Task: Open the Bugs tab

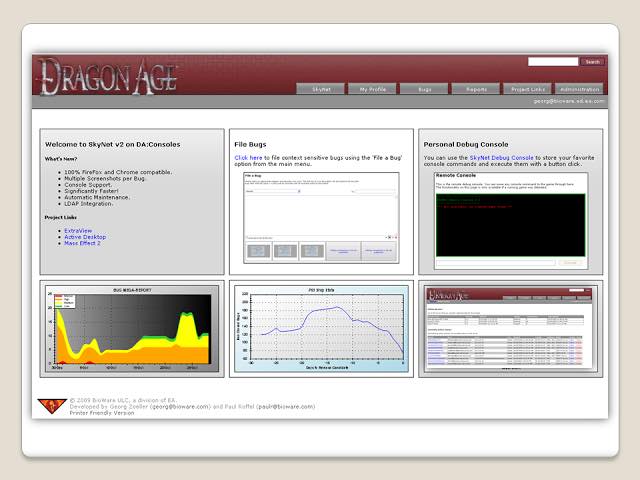Action: click(x=424, y=89)
